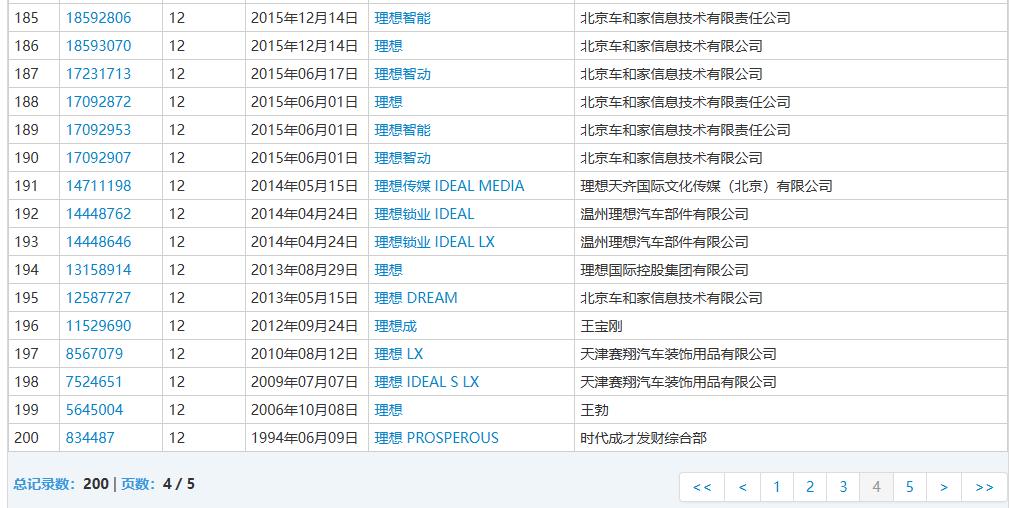
Task: Select date 2013年08月29日
Action: (304, 270)
